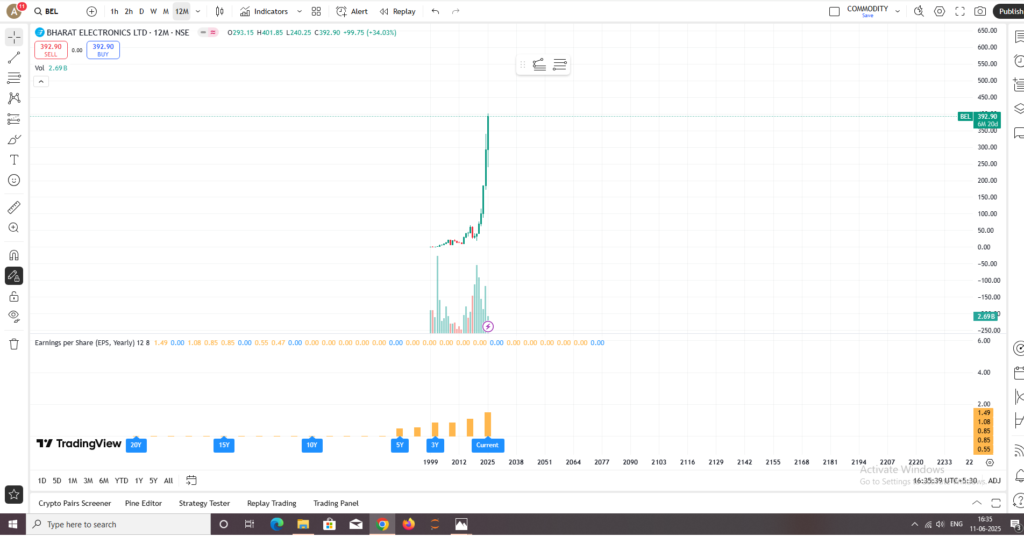Open the indicator templates dropdown arrow
1024x551 pixels.
pos(299,11)
